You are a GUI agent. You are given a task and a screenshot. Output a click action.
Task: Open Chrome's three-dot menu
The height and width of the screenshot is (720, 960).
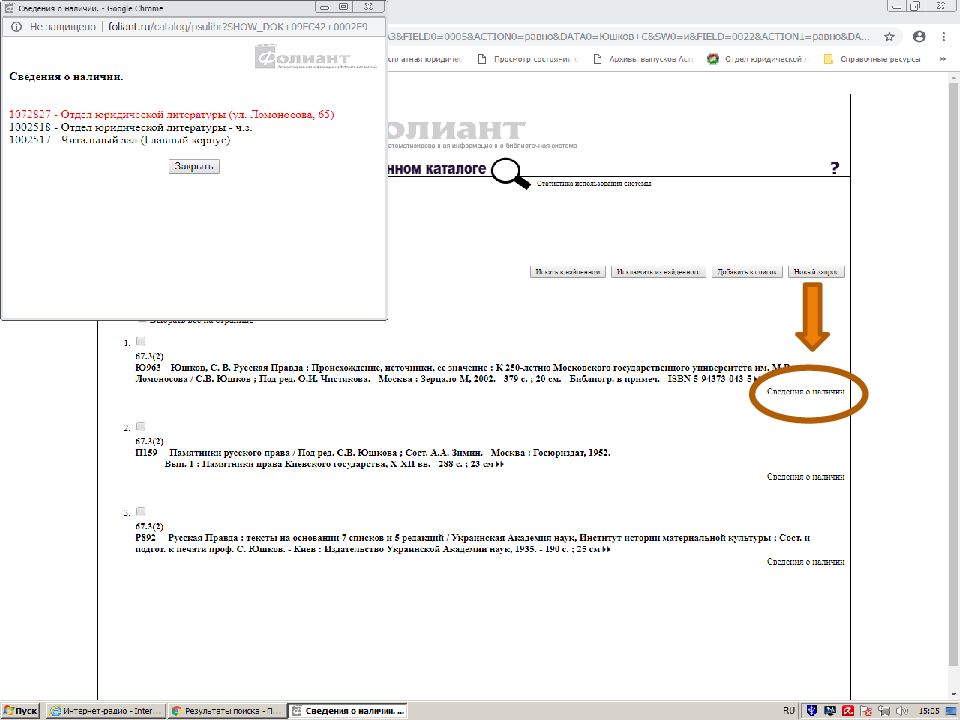(x=945, y=36)
